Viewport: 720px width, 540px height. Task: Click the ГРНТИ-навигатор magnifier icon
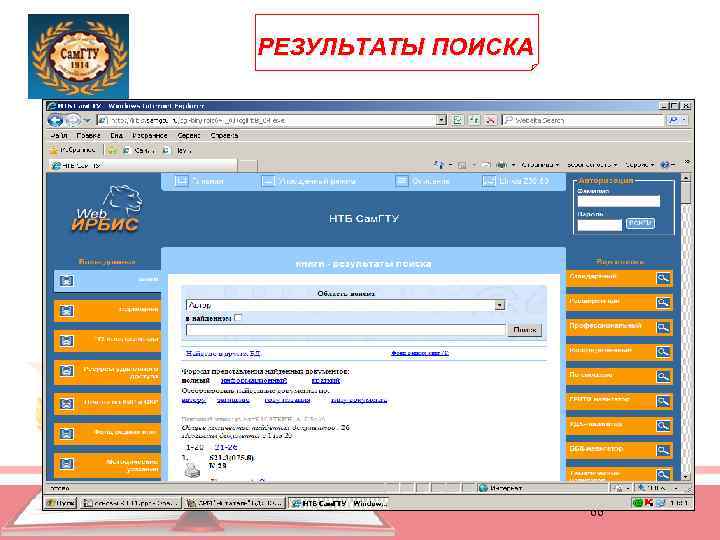point(663,401)
